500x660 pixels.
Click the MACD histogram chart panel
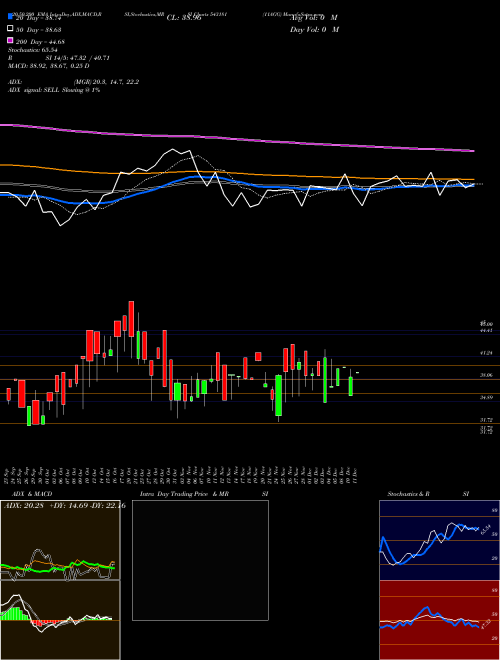pos(60,620)
